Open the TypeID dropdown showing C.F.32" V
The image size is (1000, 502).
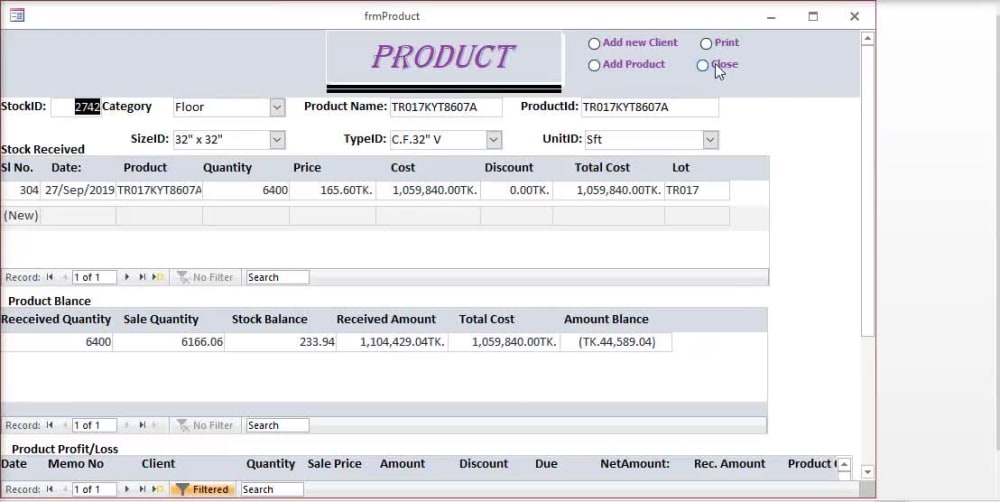tap(494, 140)
